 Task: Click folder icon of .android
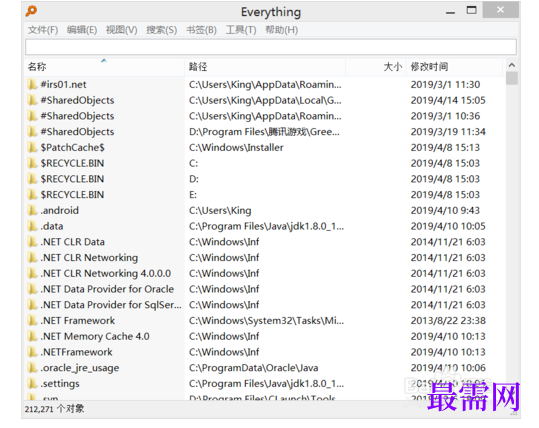pos(32,210)
